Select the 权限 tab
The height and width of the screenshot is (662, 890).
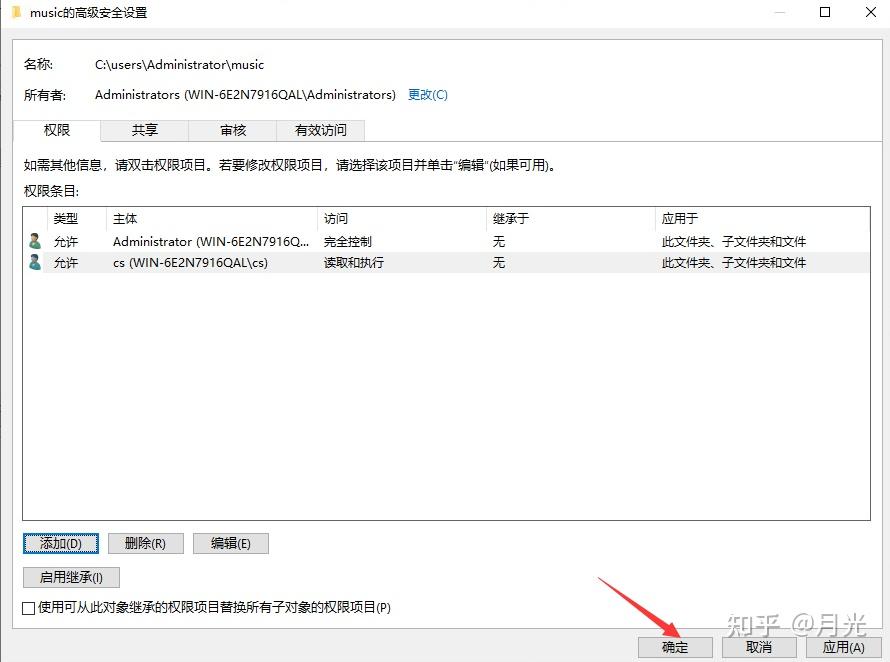57,130
